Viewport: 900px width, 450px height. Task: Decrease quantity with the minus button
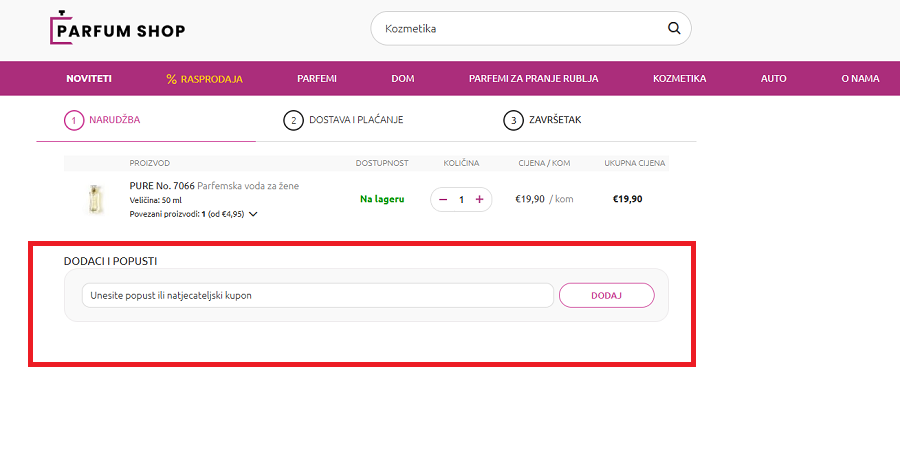[444, 199]
